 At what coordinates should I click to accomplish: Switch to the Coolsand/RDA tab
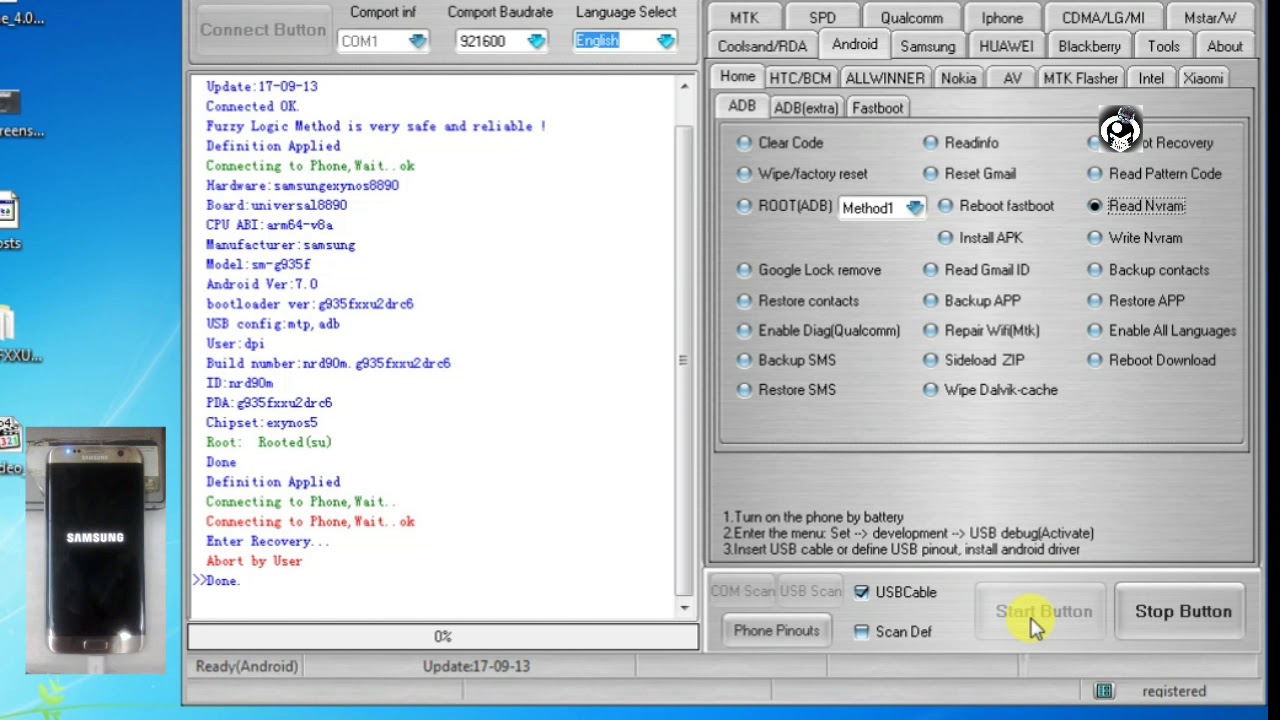[762, 46]
